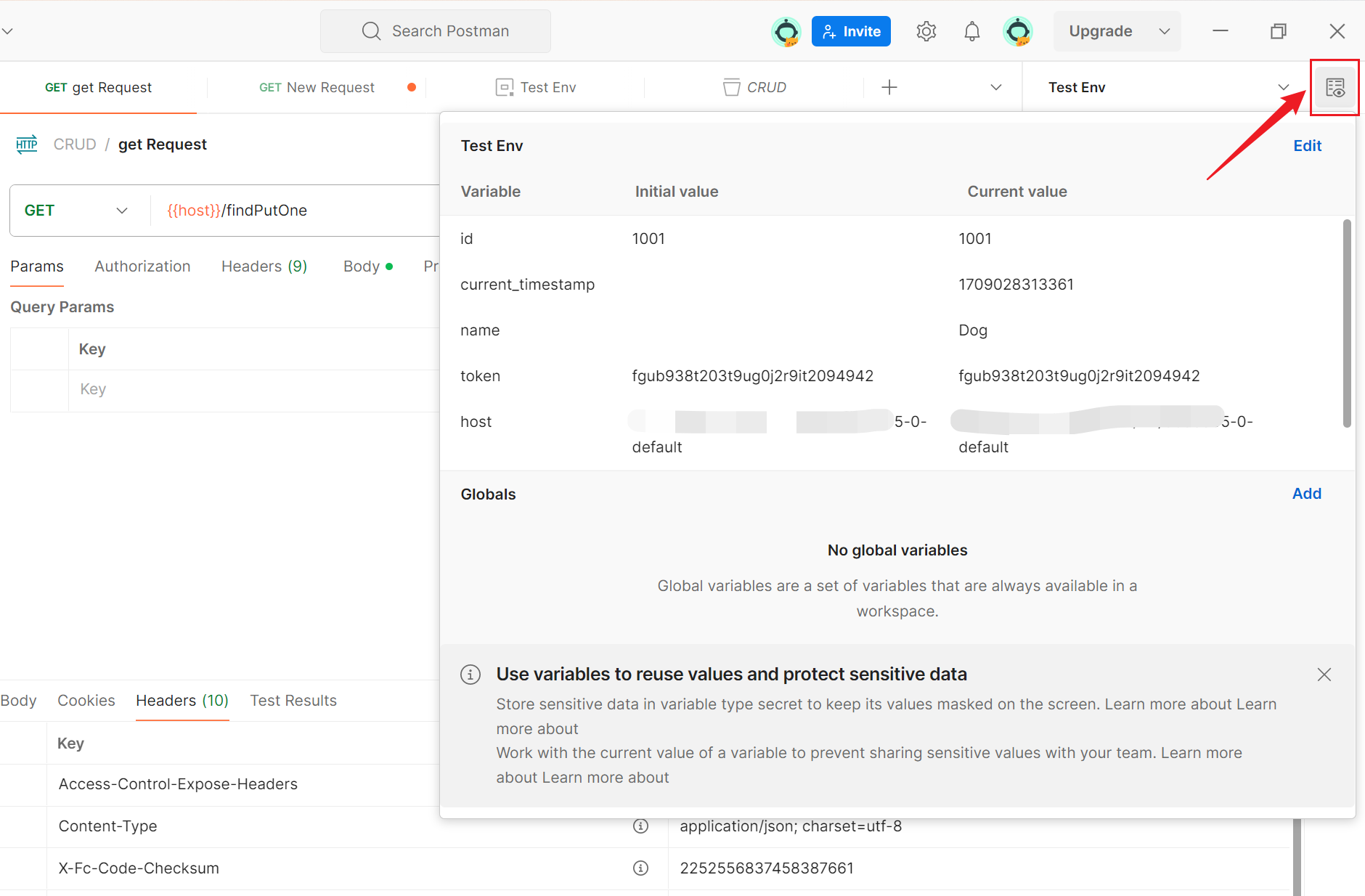Dismiss the variables info banner
The width and height of the screenshot is (1365, 896).
[1324, 675]
